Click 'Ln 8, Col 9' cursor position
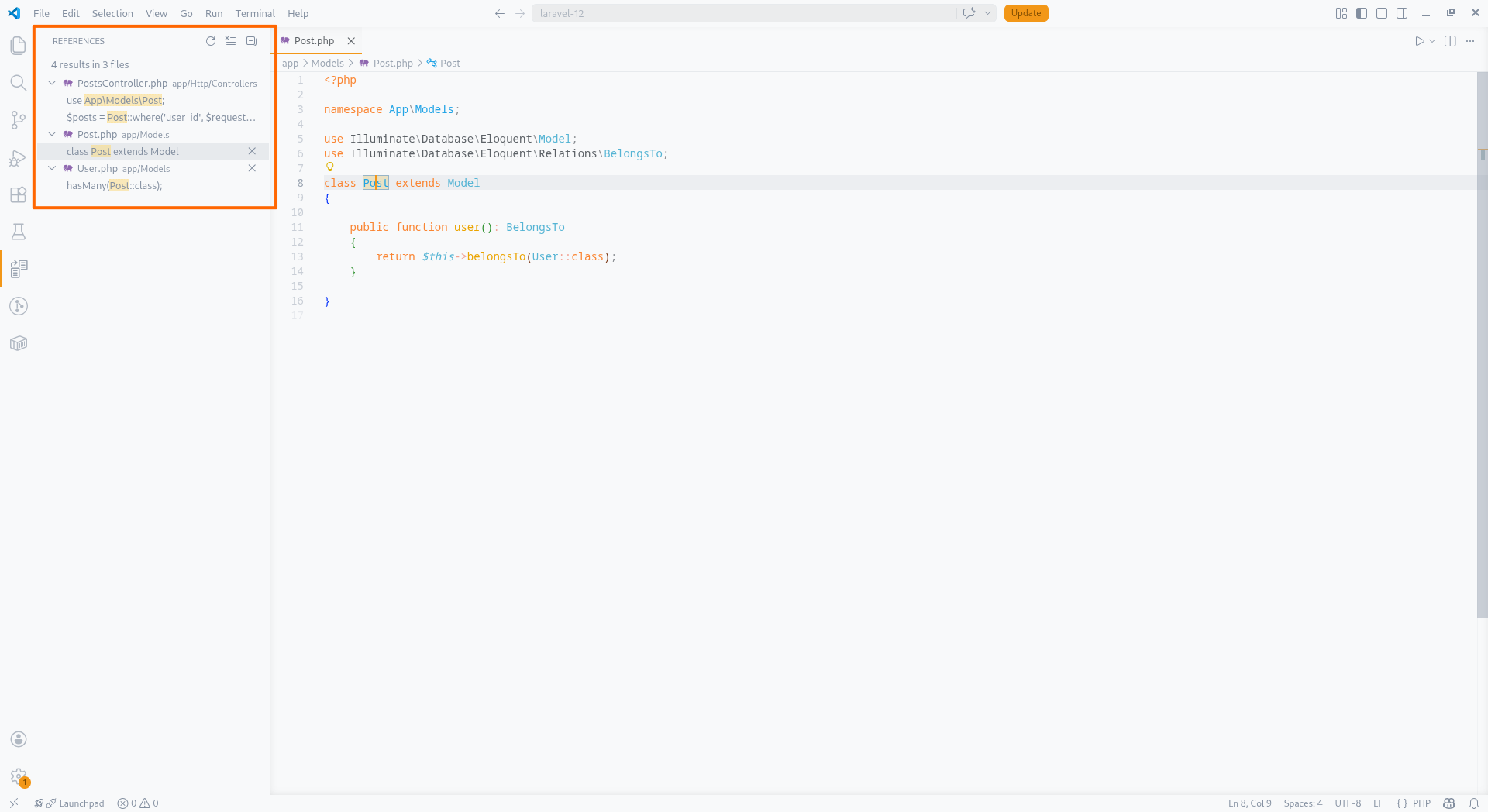Viewport: 1488px width, 812px height. (1249, 803)
